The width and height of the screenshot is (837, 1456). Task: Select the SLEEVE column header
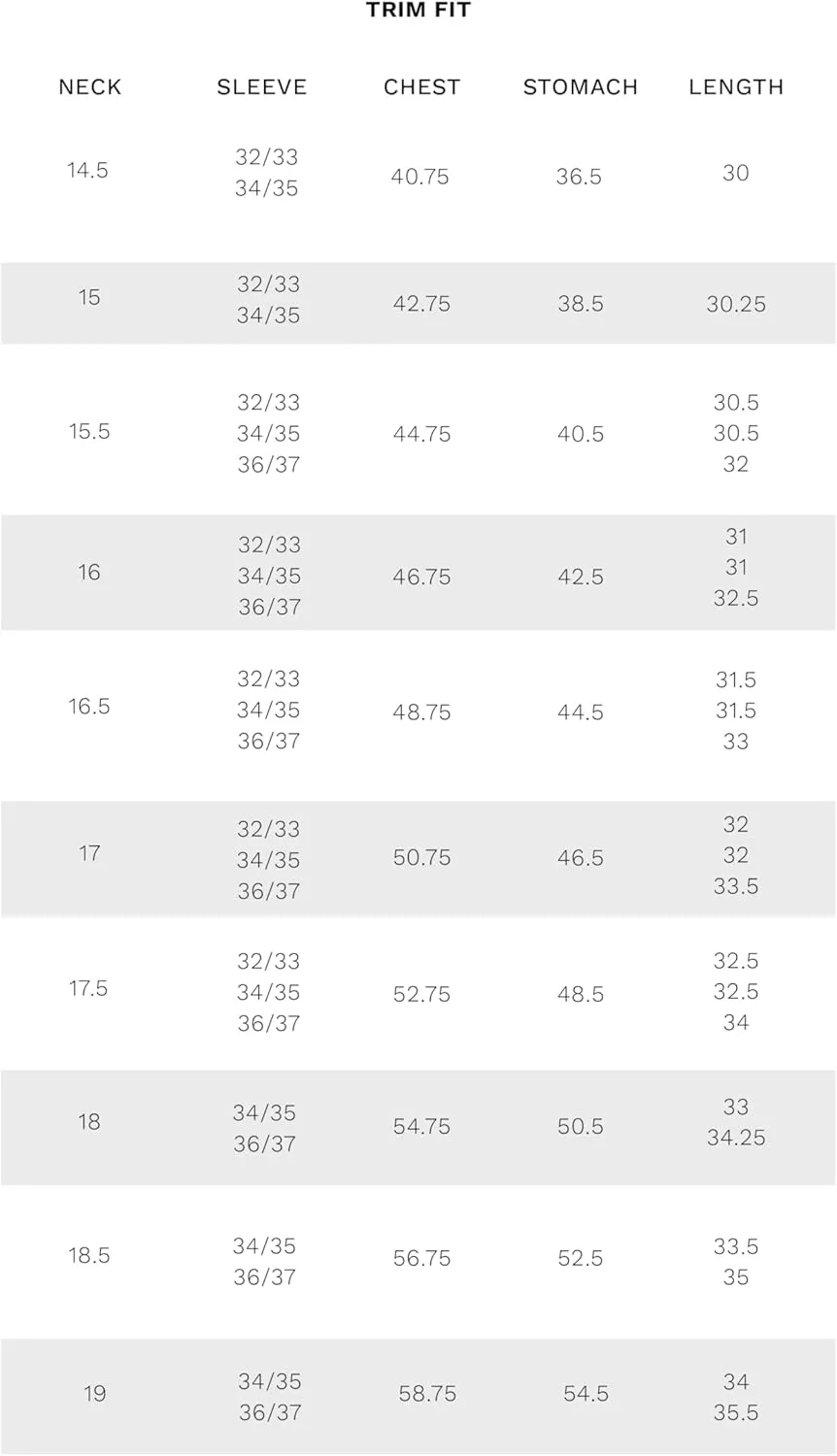tap(262, 87)
